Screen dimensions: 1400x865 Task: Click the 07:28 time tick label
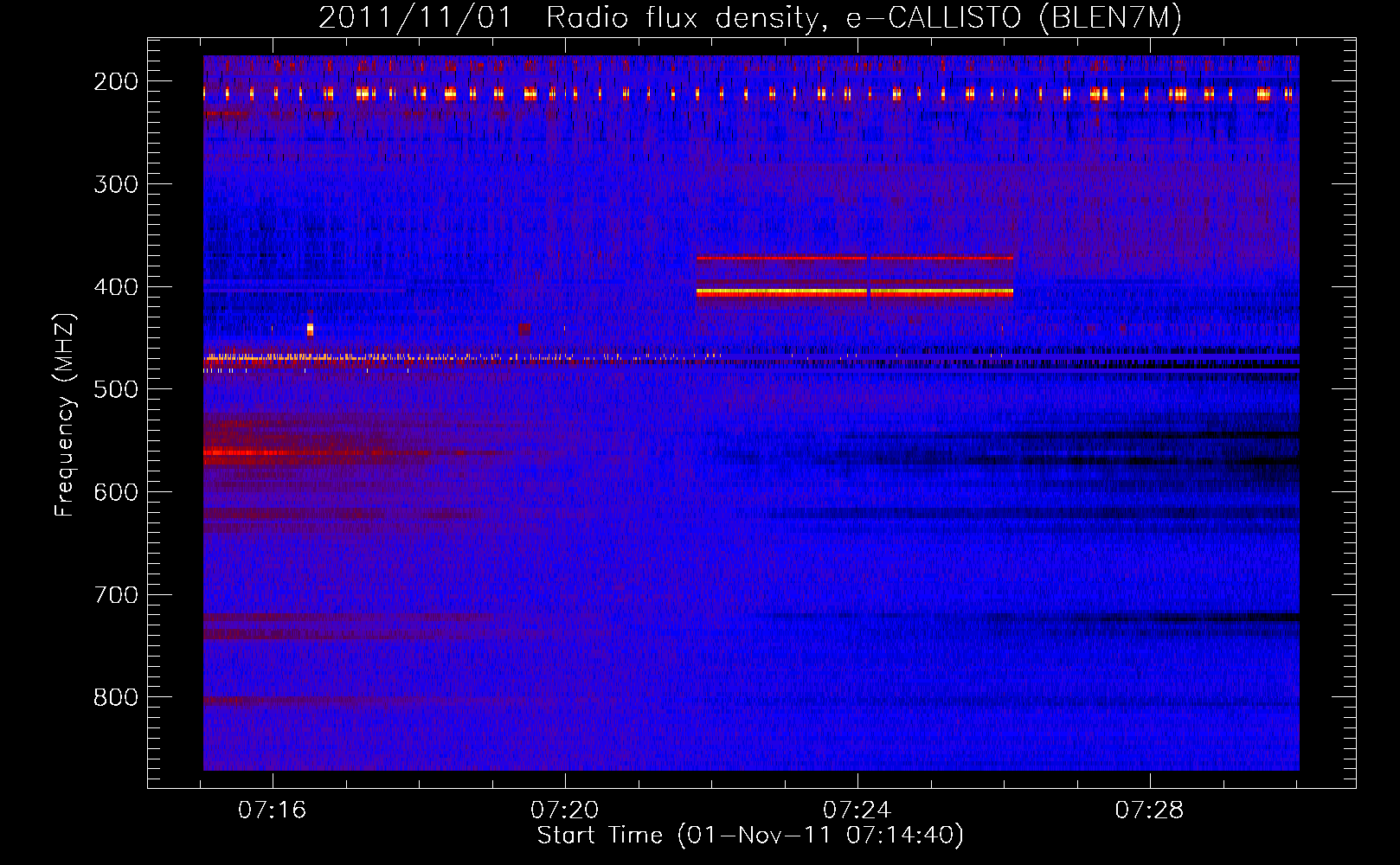[x=1149, y=811]
